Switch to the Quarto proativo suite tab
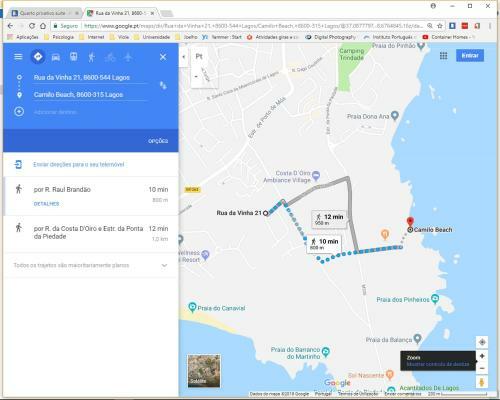500x400 pixels. pos(45,13)
